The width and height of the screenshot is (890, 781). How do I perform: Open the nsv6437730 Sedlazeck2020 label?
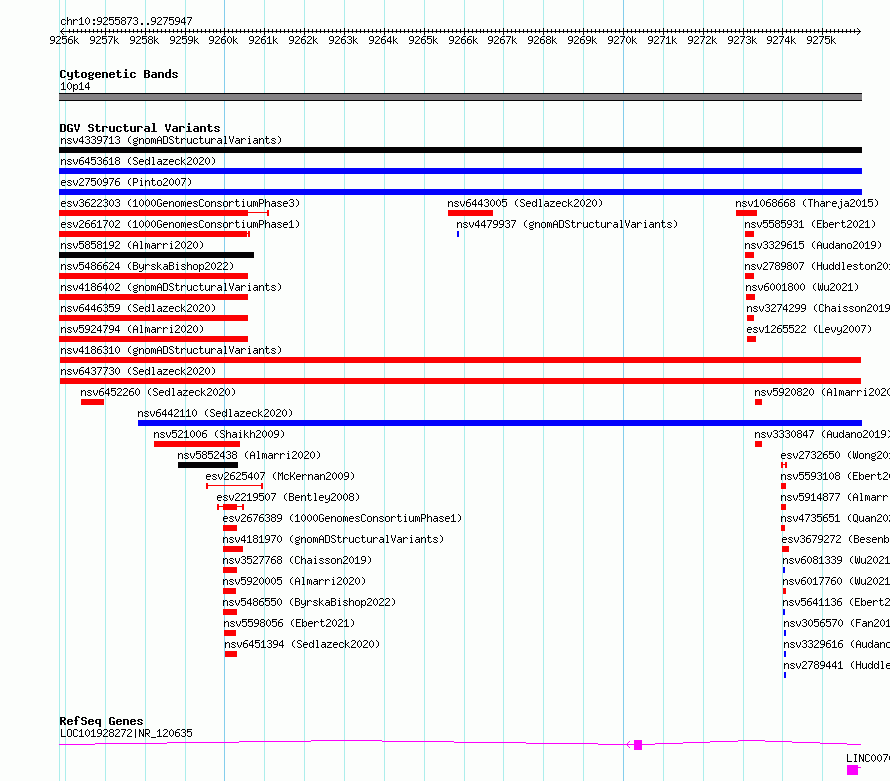(138, 371)
